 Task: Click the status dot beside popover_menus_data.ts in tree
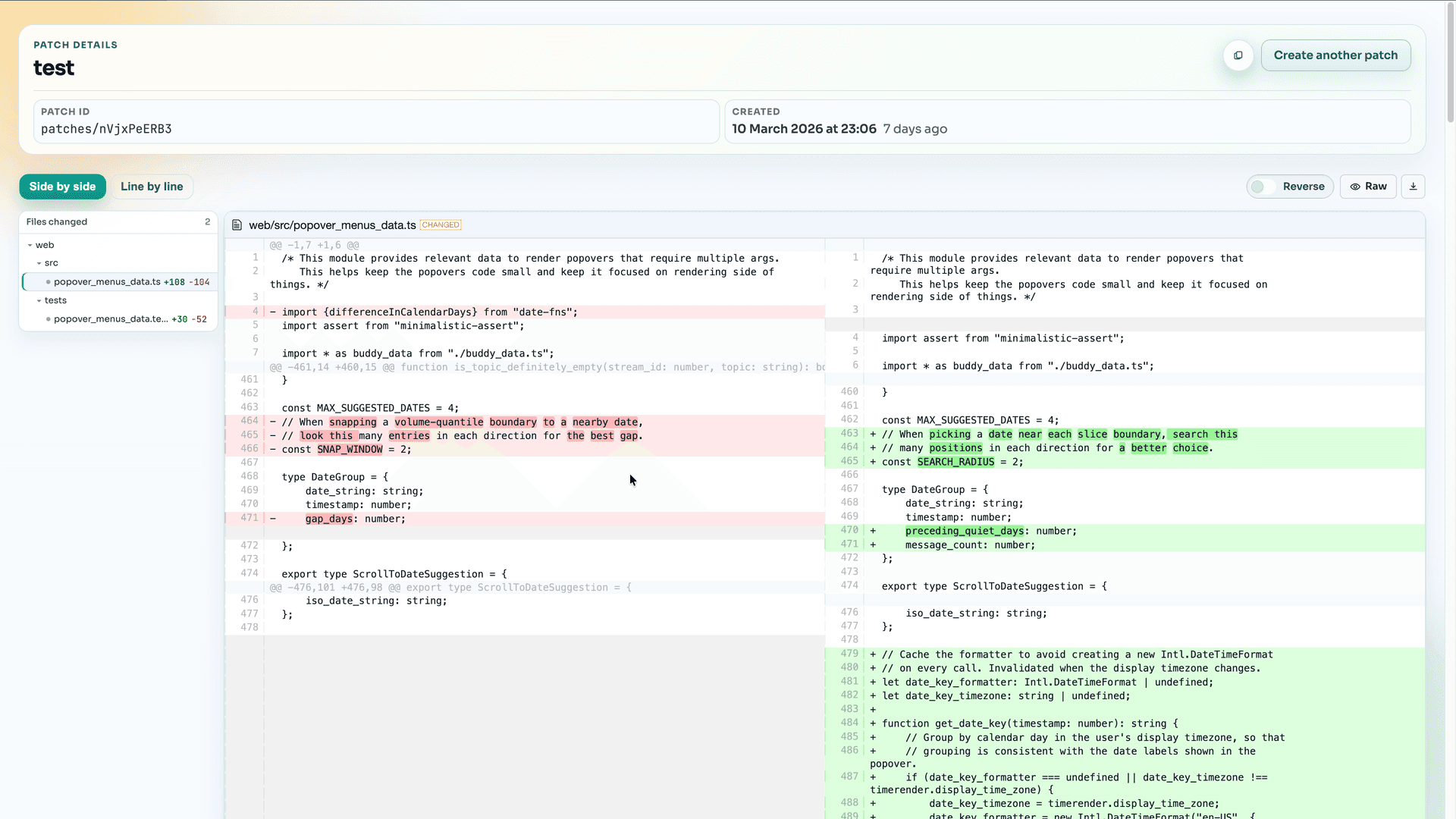(47, 281)
